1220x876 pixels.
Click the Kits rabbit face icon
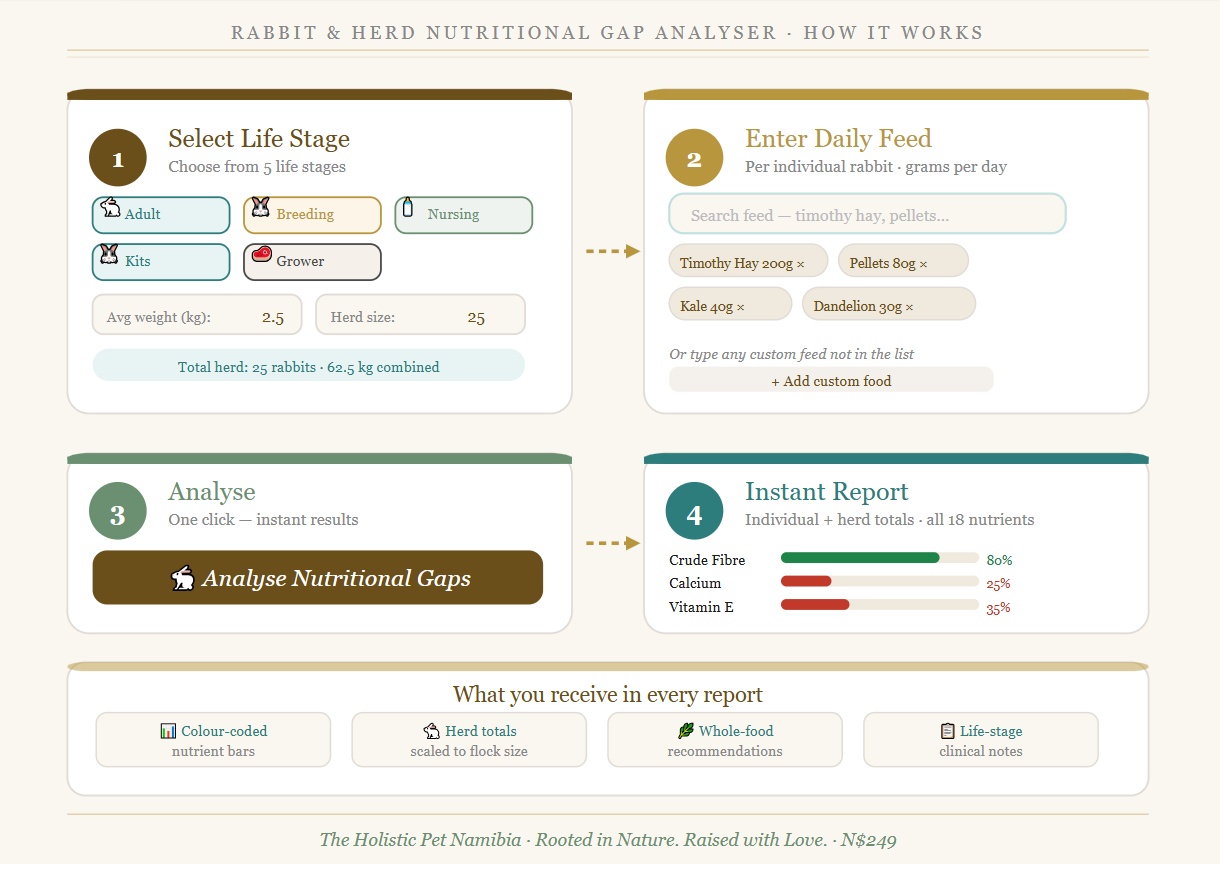(x=109, y=255)
